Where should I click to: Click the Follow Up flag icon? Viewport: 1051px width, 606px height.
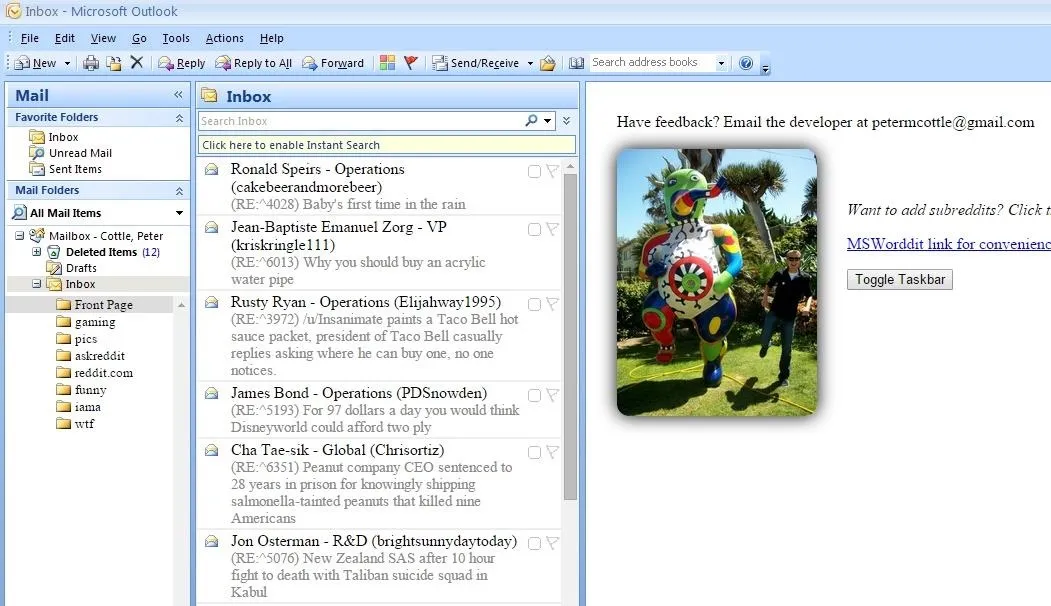click(411, 63)
